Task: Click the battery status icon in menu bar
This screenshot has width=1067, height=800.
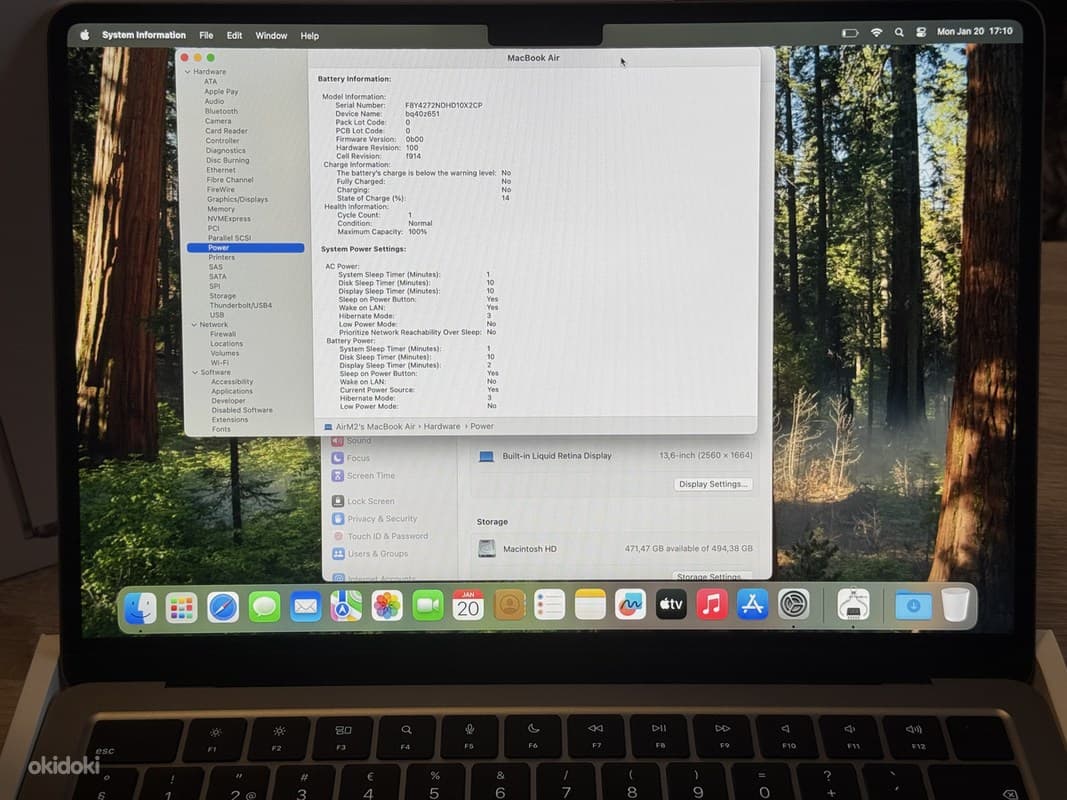Action: coord(850,32)
